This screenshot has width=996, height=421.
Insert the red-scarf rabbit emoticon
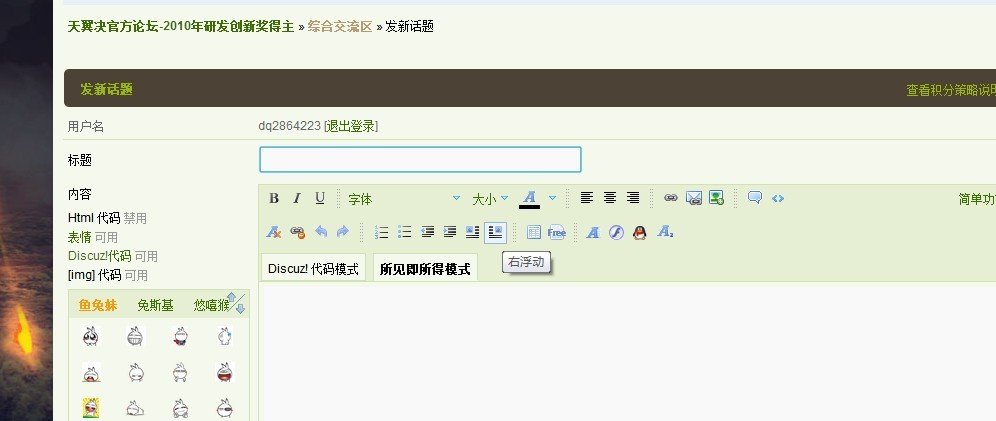click(x=180, y=336)
